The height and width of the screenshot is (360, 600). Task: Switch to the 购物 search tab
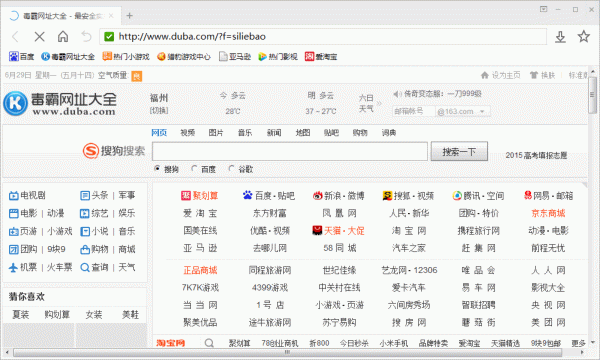[360, 133]
